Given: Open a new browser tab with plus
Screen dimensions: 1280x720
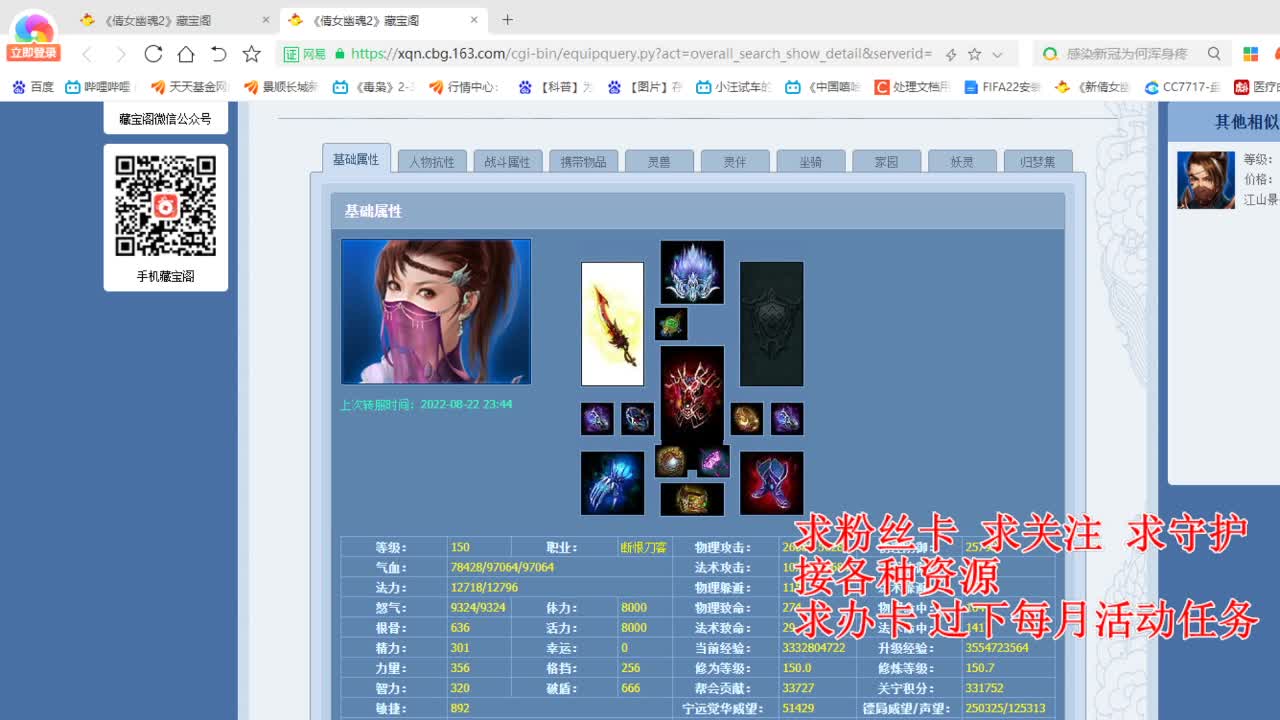Looking at the screenshot, I should 507,19.
